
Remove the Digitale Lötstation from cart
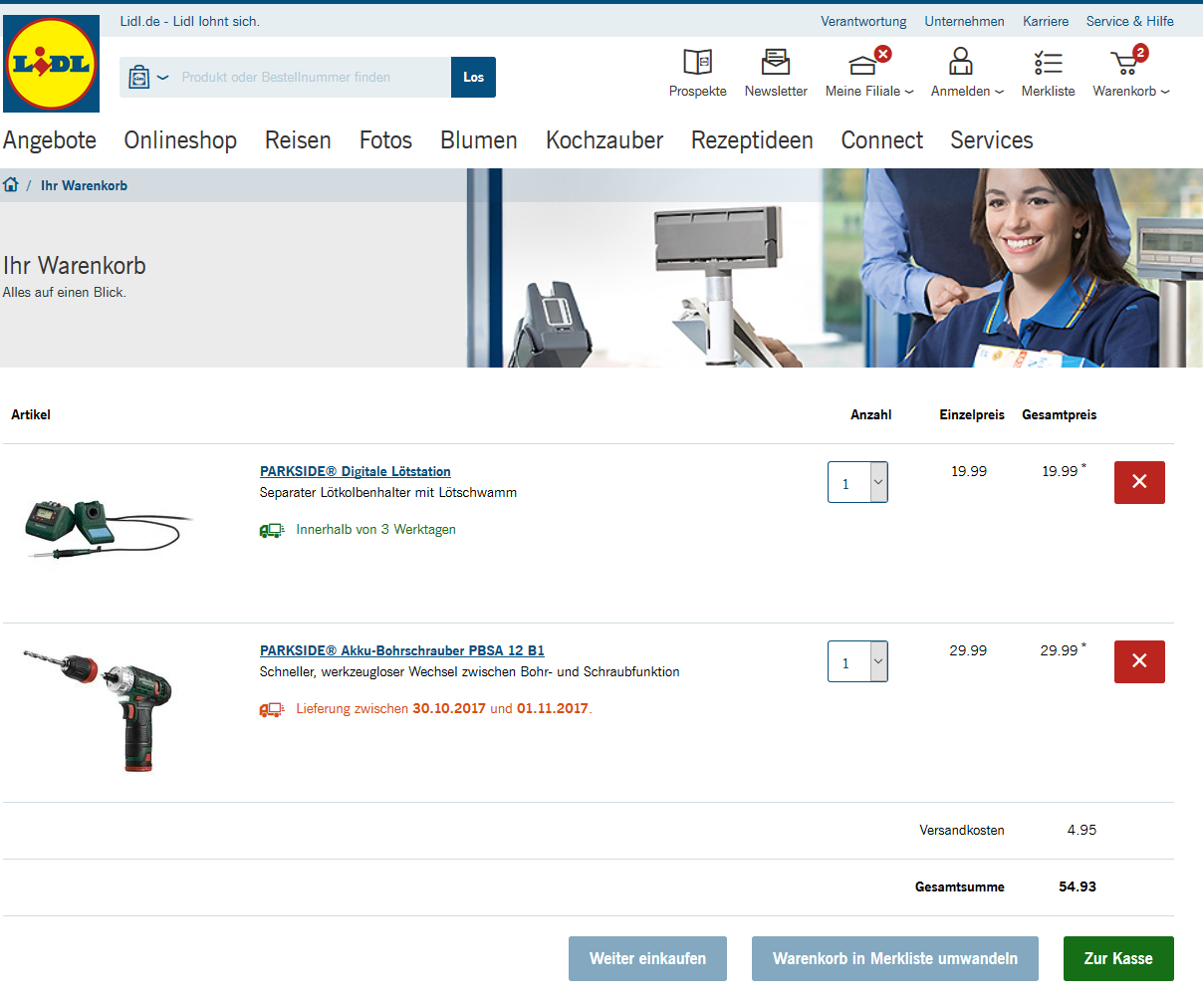coord(1139,482)
